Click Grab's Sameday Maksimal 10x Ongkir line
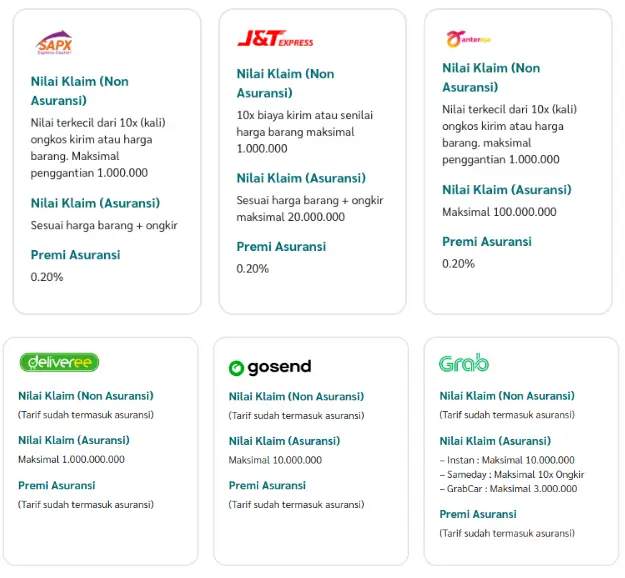The image size is (625, 578). click(511, 475)
